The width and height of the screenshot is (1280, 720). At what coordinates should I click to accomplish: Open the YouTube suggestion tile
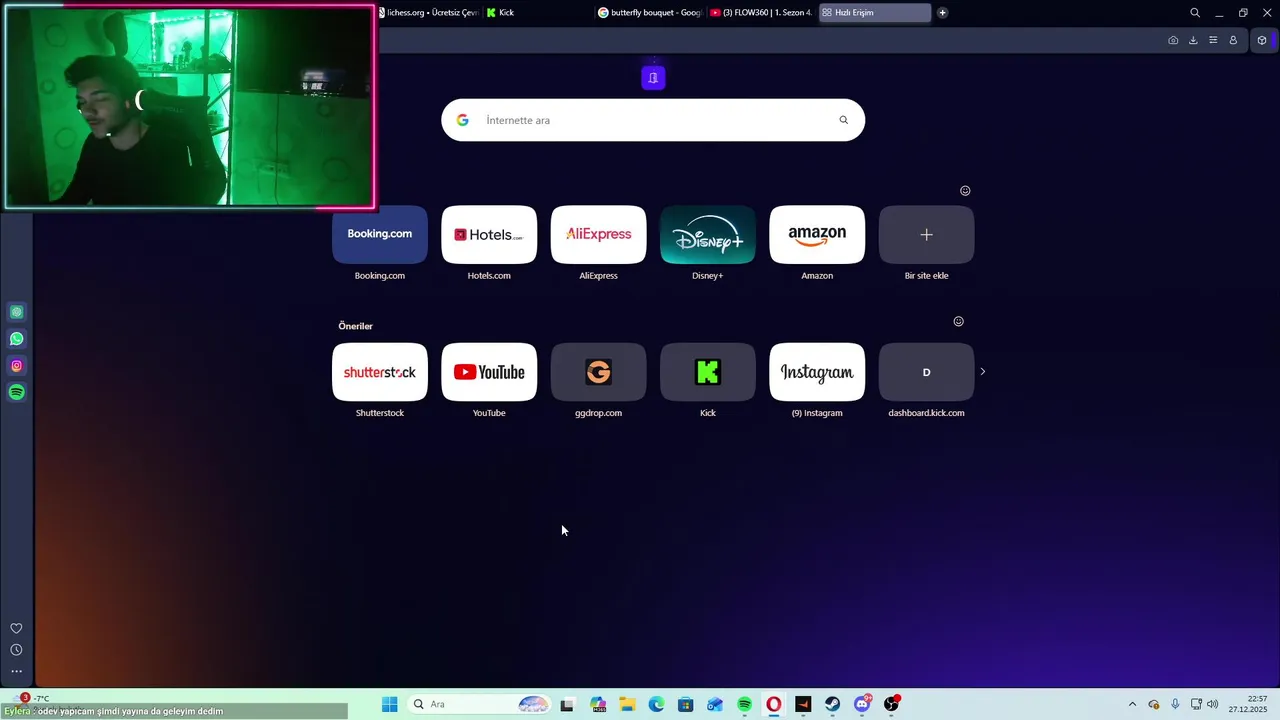point(489,372)
